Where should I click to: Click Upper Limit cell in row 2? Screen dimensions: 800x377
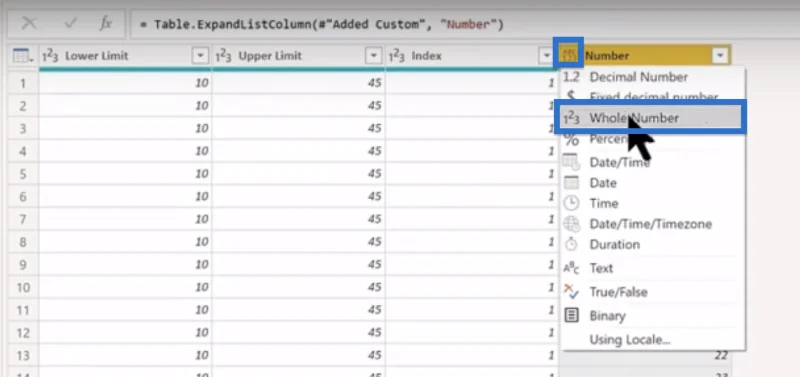pyautogui.click(x=298, y=106)
